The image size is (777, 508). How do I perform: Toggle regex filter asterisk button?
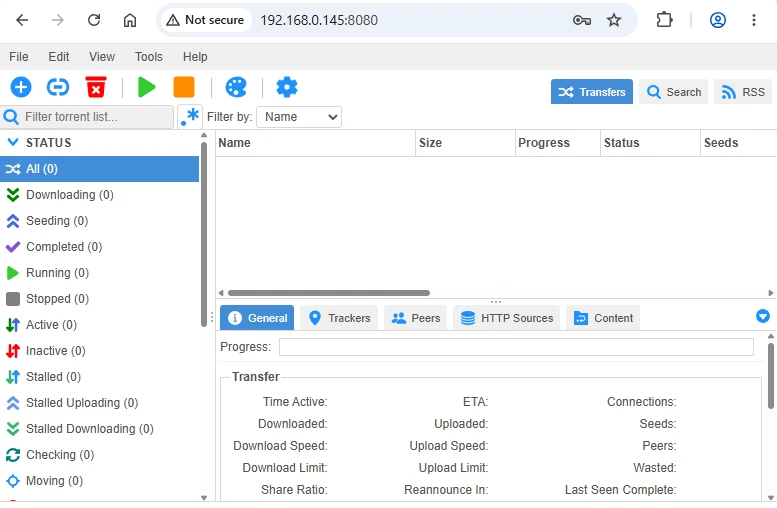(x=190, y=117)
